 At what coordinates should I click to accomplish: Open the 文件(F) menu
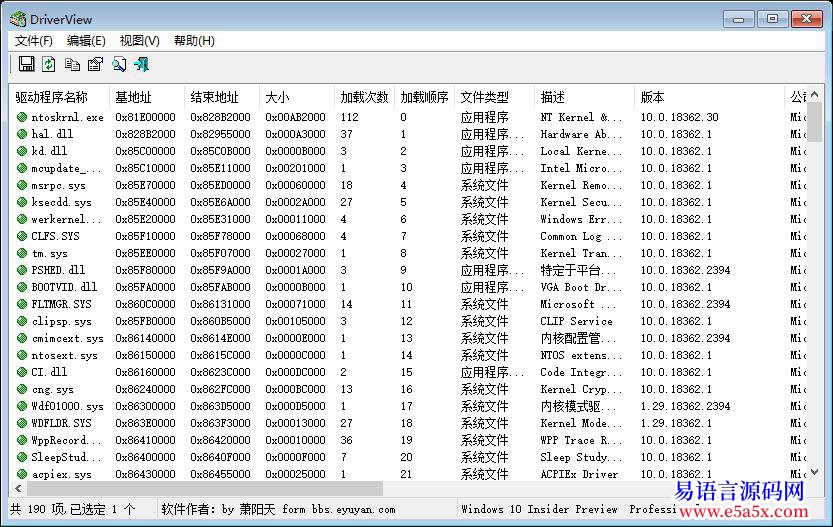point(33,41)
